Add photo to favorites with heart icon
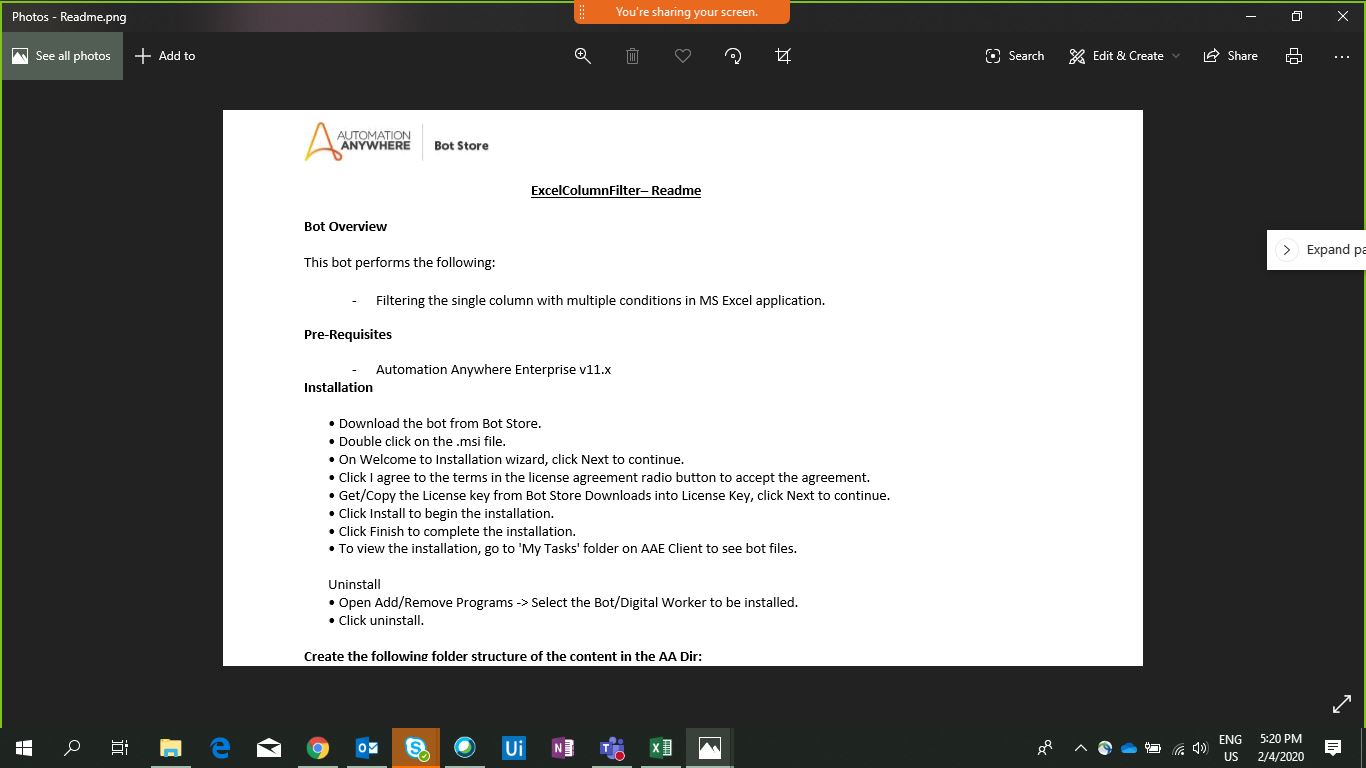 pos(683,56)
